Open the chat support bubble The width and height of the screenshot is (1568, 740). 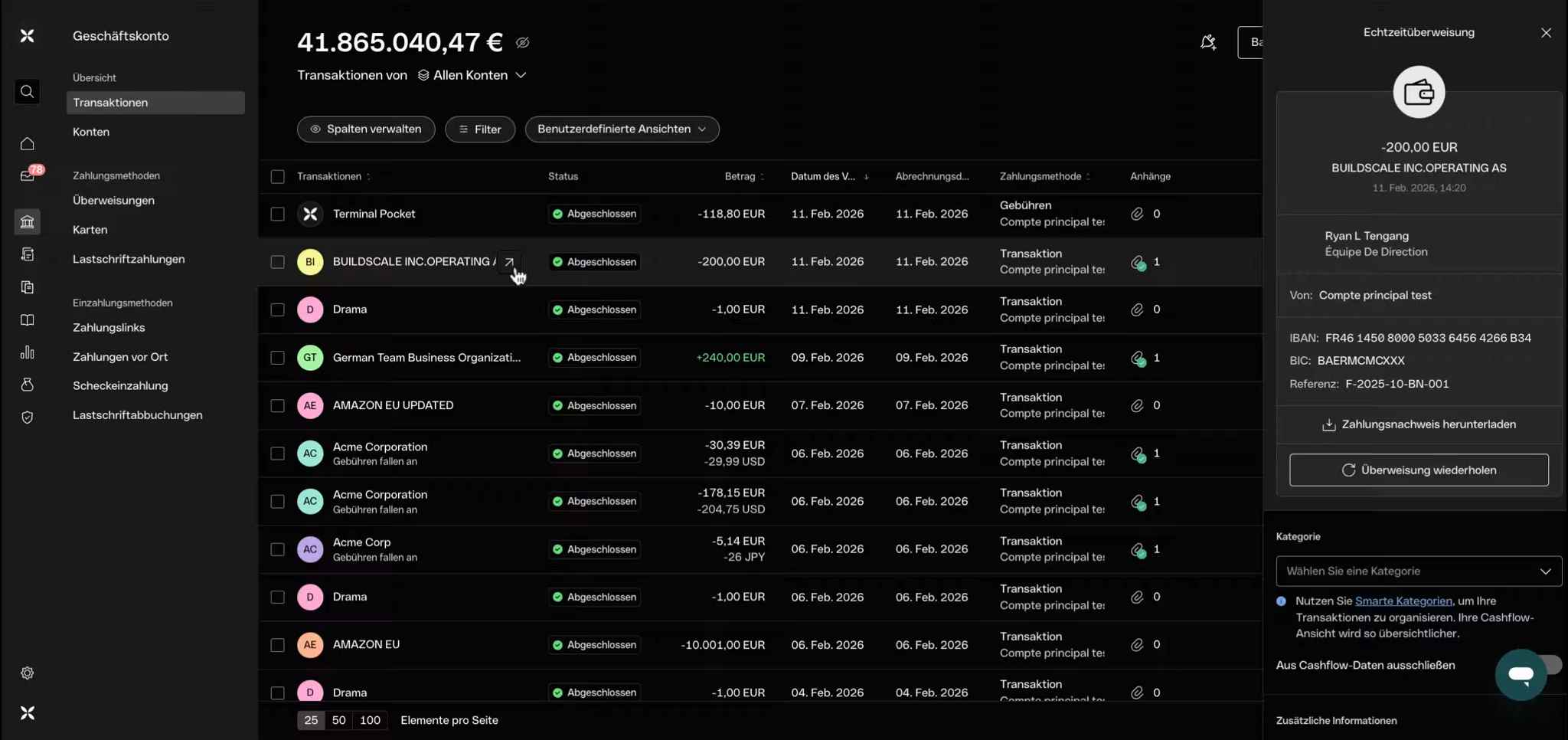pyautogui.click(x=1520, y=674)
